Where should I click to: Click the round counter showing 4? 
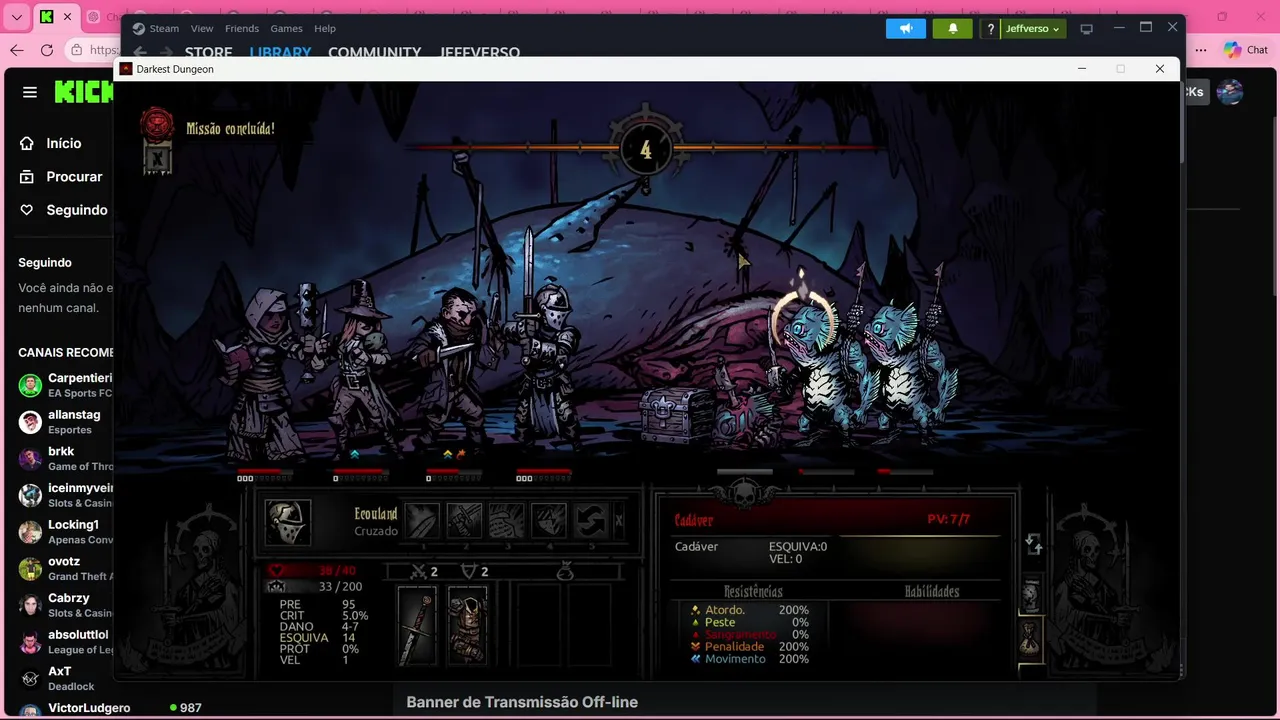(x=646, y=150)
